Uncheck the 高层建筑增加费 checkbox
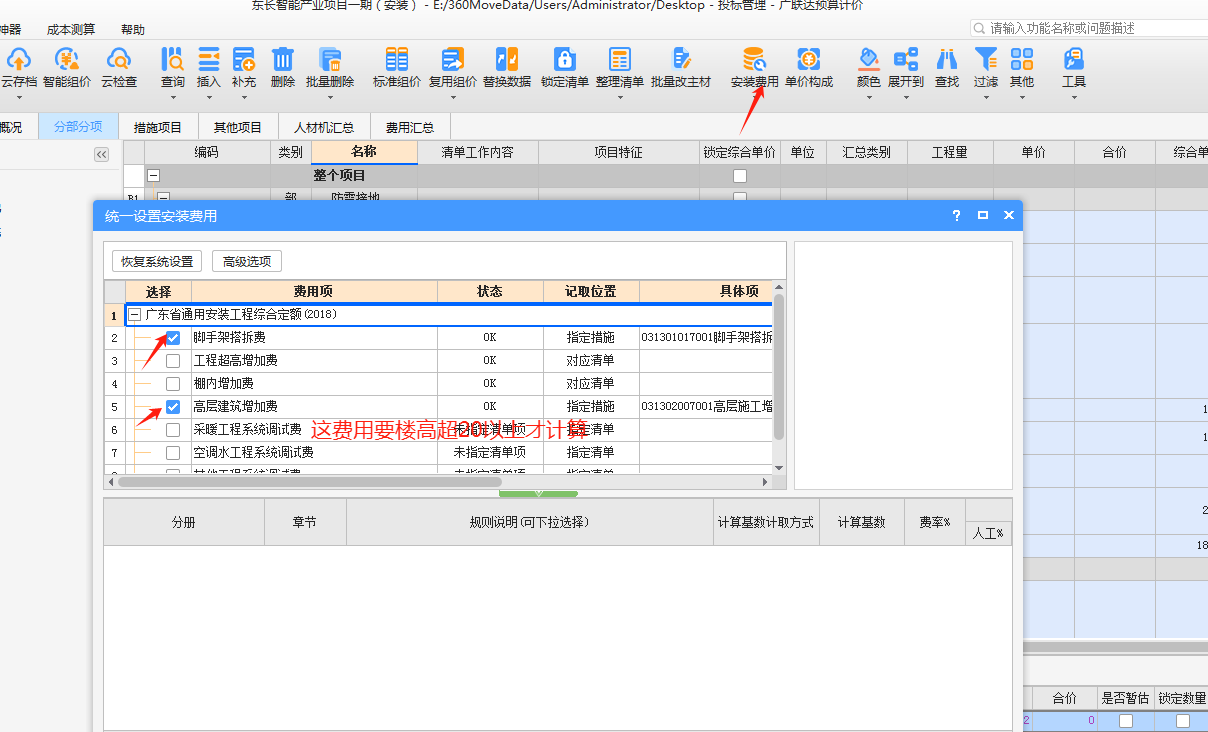The image size is (1208, 732). (173, 407)
